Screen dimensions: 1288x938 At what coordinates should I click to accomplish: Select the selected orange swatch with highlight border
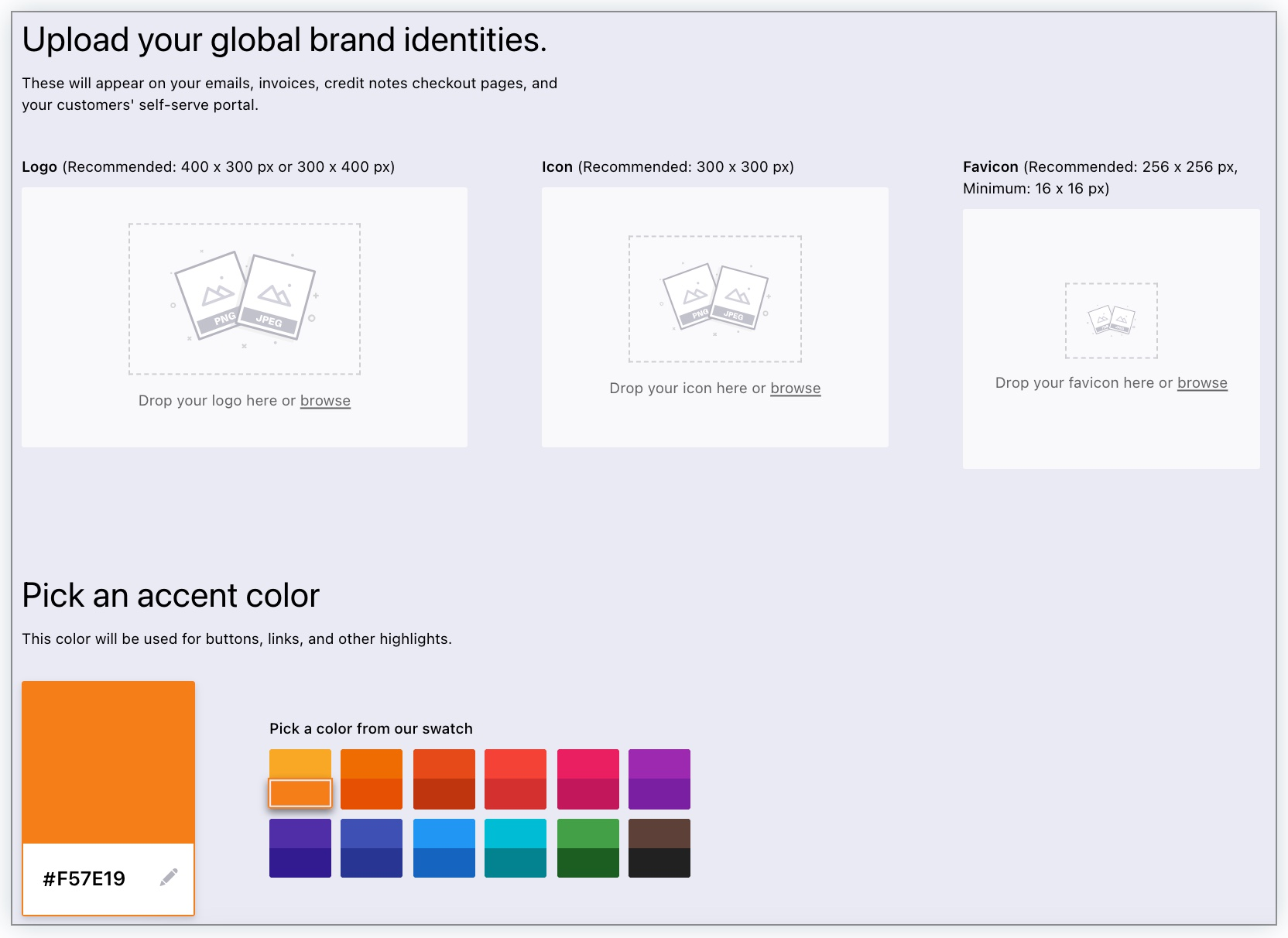click(x=300, y=793)
